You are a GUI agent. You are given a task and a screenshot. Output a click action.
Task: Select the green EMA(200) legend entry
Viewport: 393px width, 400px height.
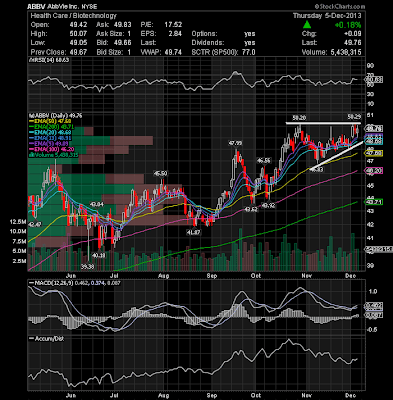(52, 127)
